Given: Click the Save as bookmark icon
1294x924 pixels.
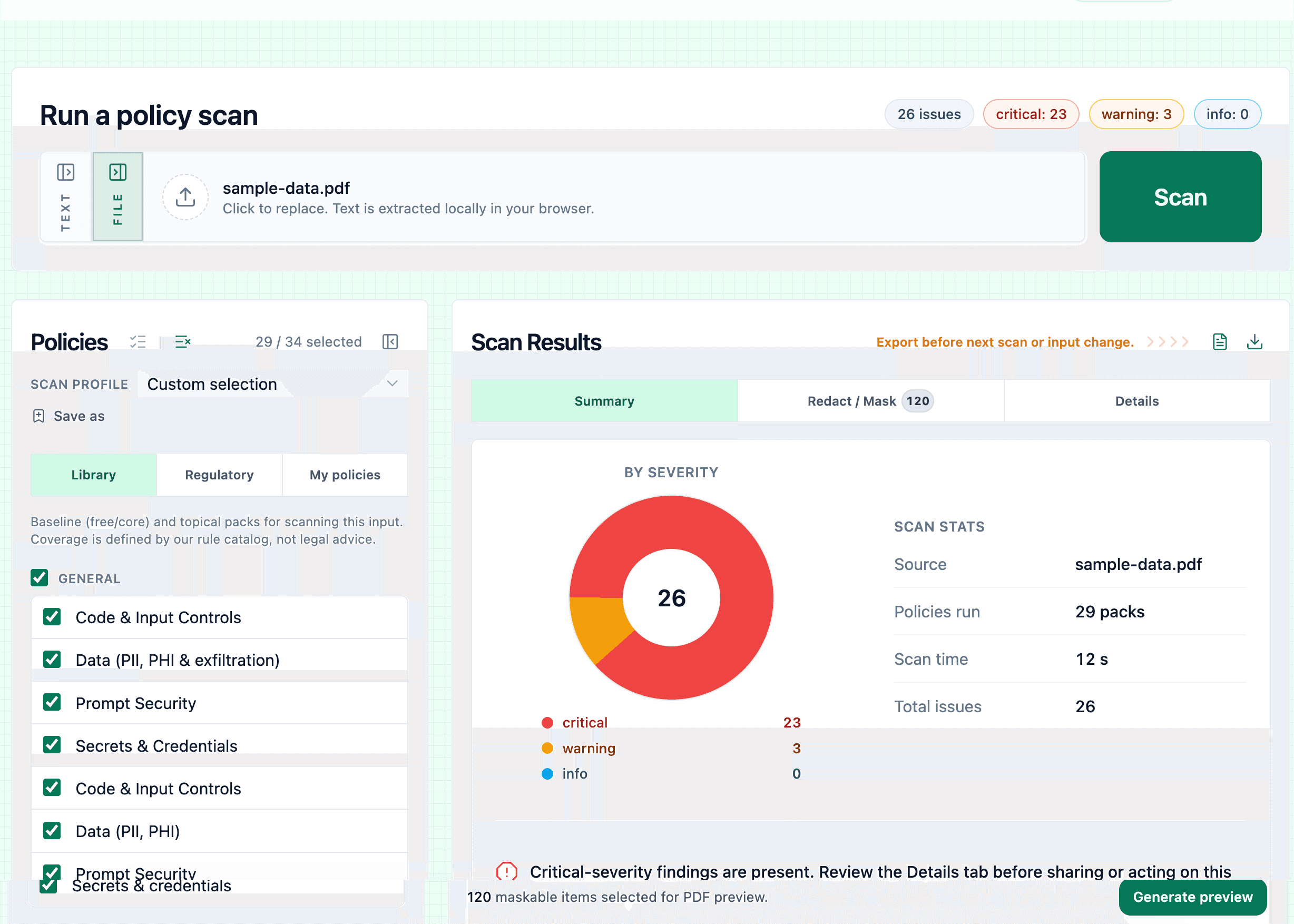Looking at the screenshot, I should [x=38, y=416].
